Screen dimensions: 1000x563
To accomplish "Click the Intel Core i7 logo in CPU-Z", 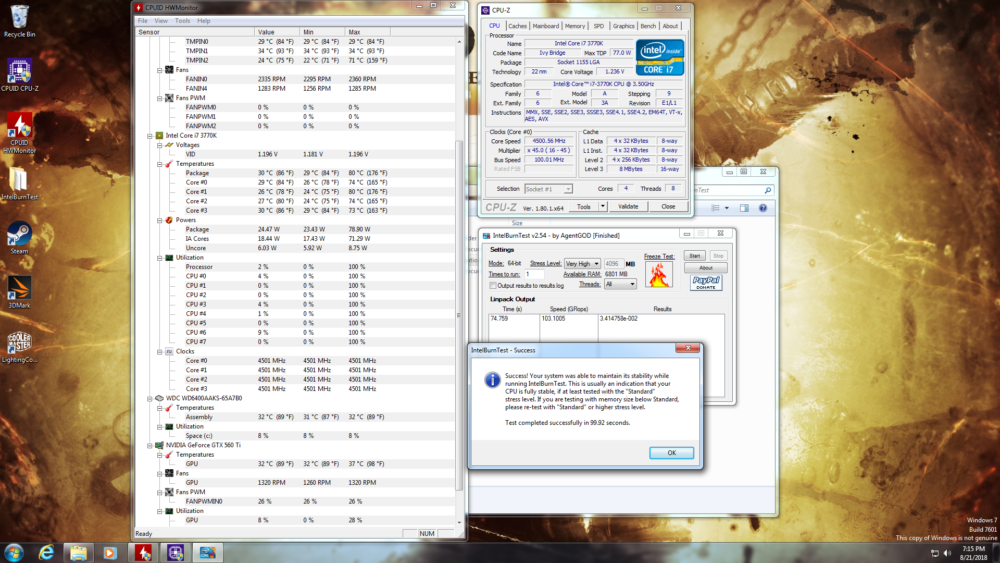I will pos(659,57).
